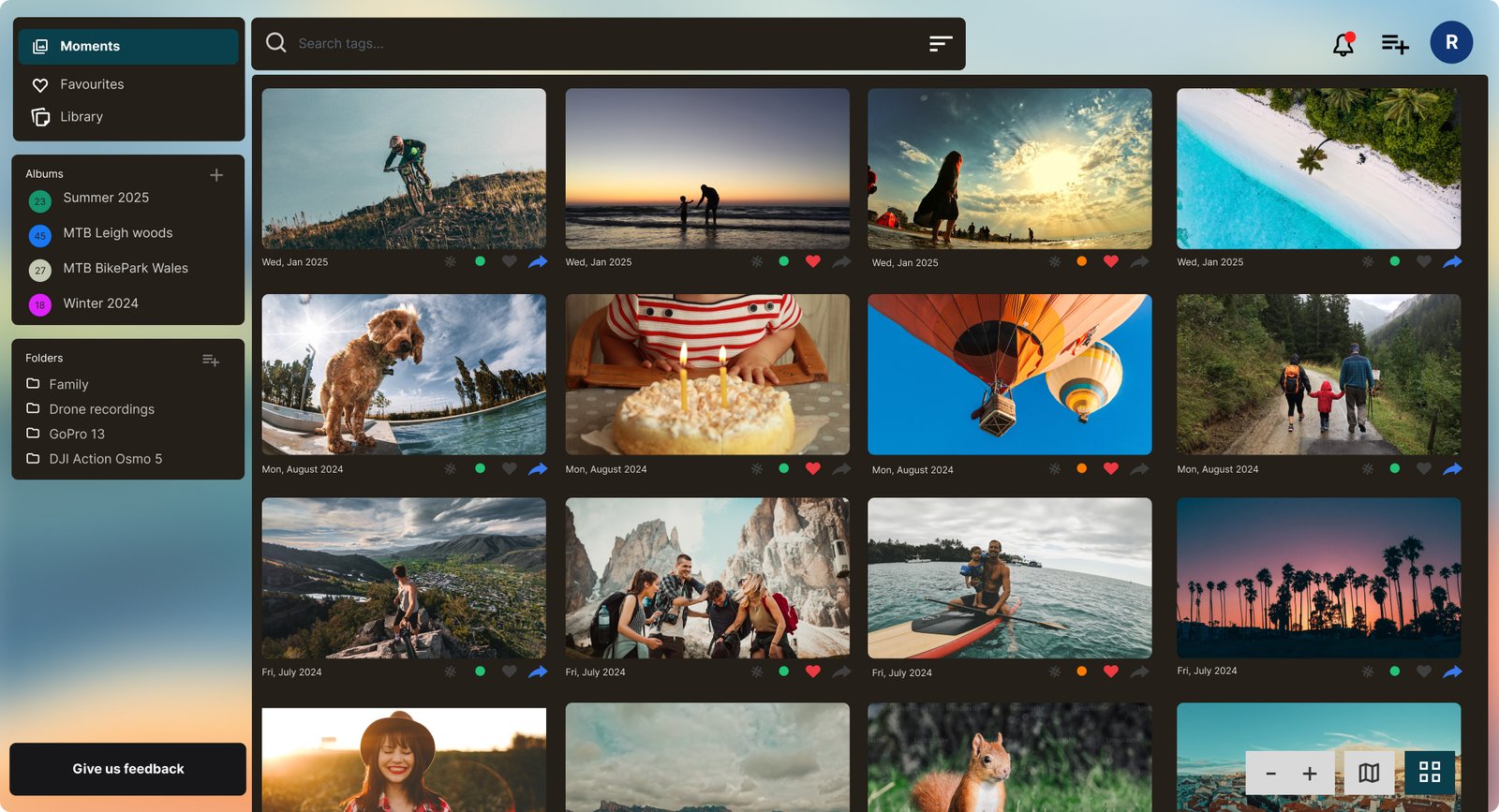Viewport: 1499px width, 812px height.
Task: Open effects icon on mountain biker photo
Action: 451,262
